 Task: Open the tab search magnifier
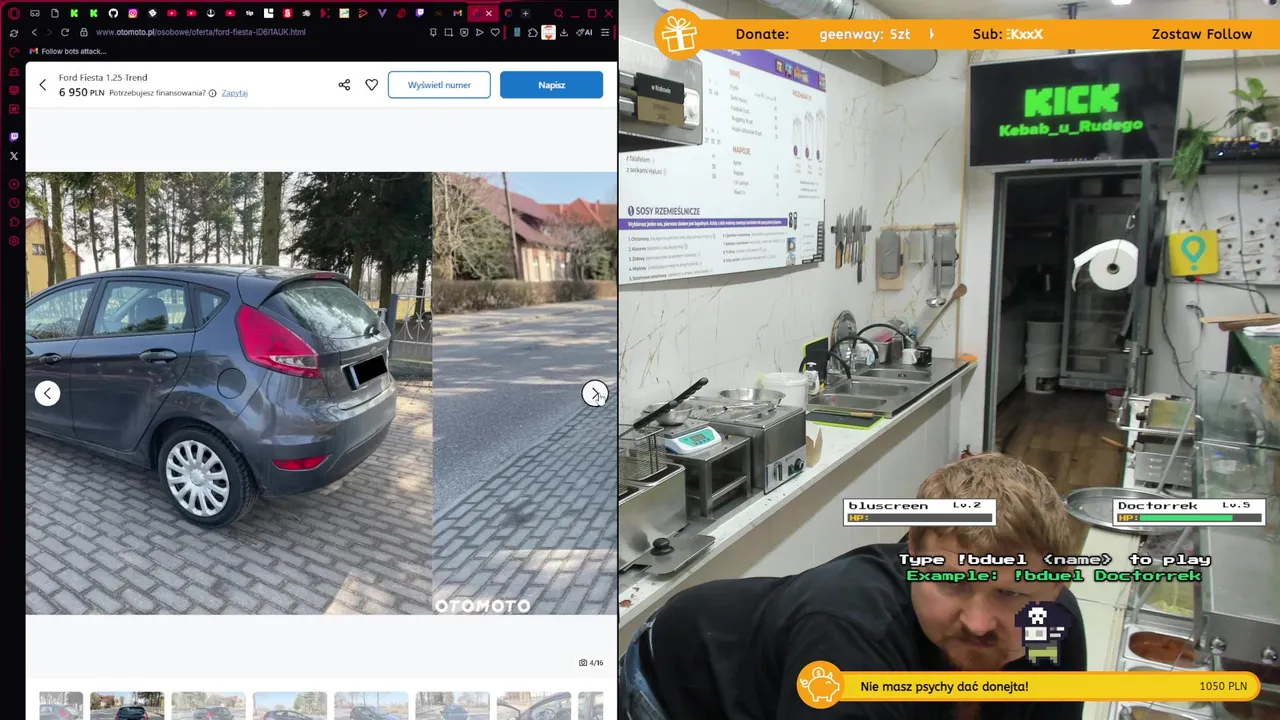(x=558, y=13)
